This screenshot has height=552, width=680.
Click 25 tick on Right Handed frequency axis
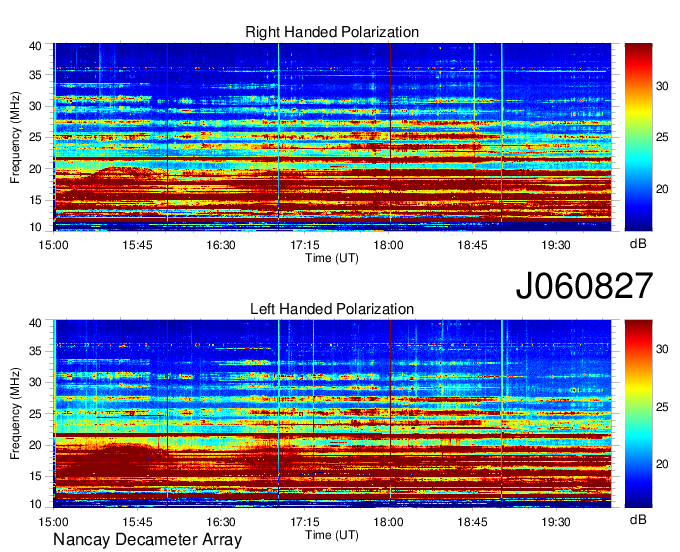(x=35, y=137)
